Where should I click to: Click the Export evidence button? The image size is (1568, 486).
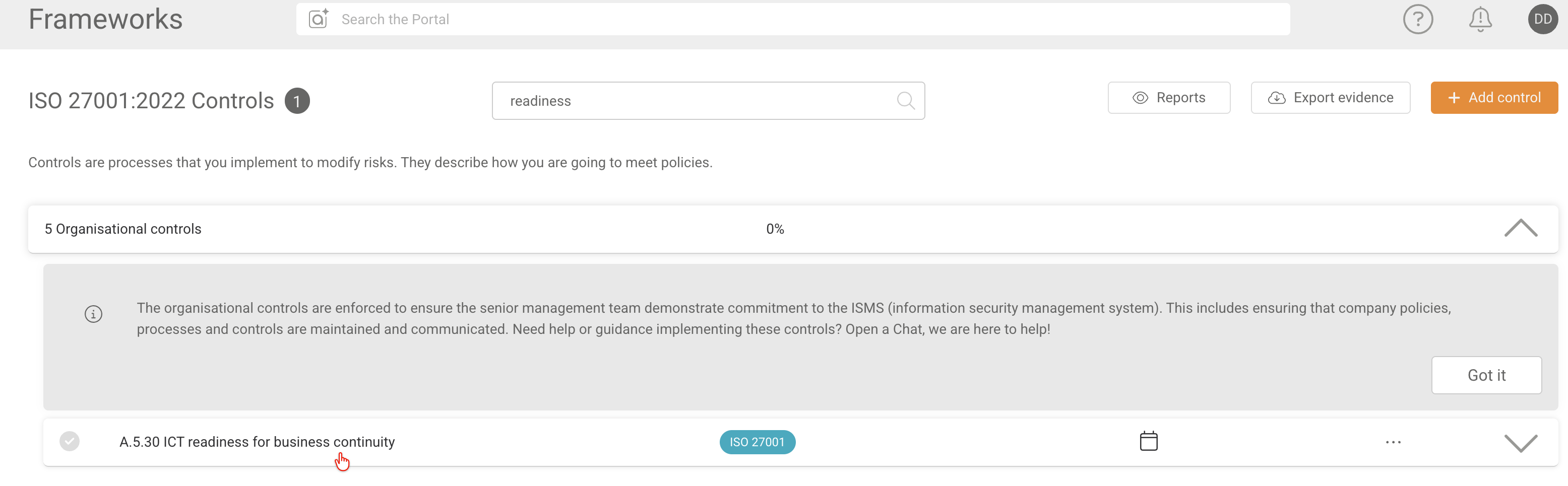coord(1330,97)
